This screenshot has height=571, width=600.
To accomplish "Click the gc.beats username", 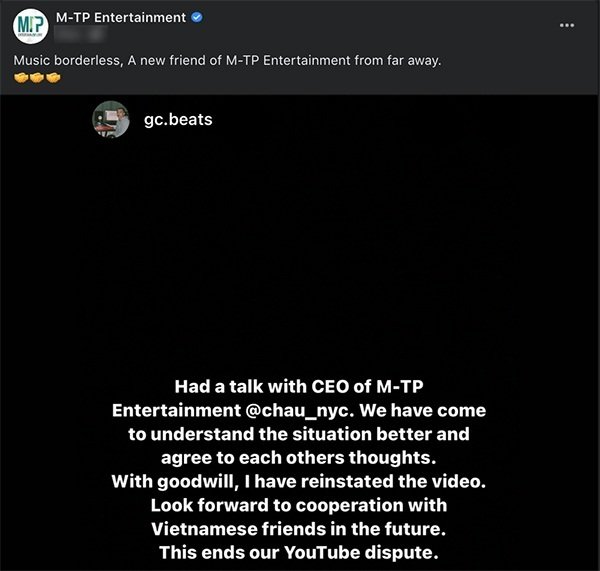I will (x=178, y=119).
